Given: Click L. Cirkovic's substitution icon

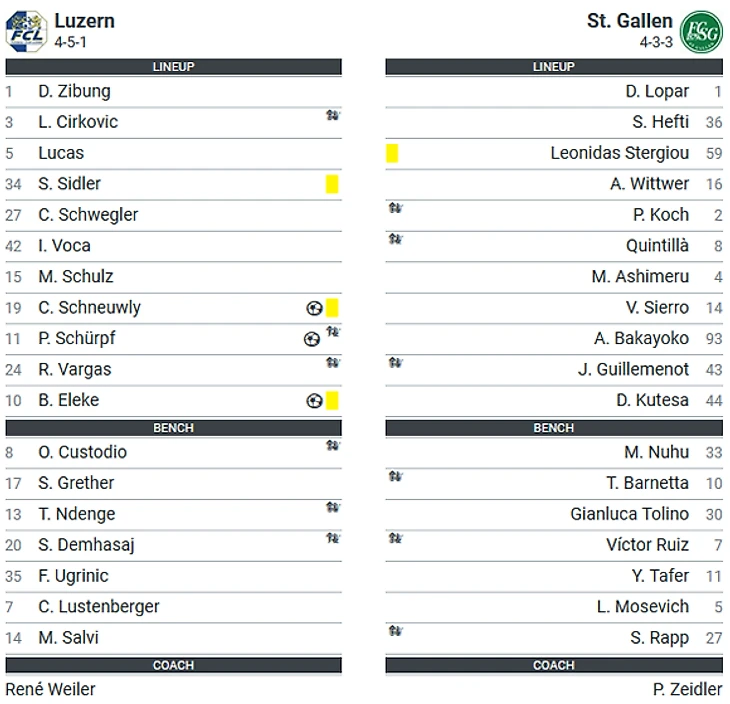Looking at the screenshot, I should [x=332, y=116].
